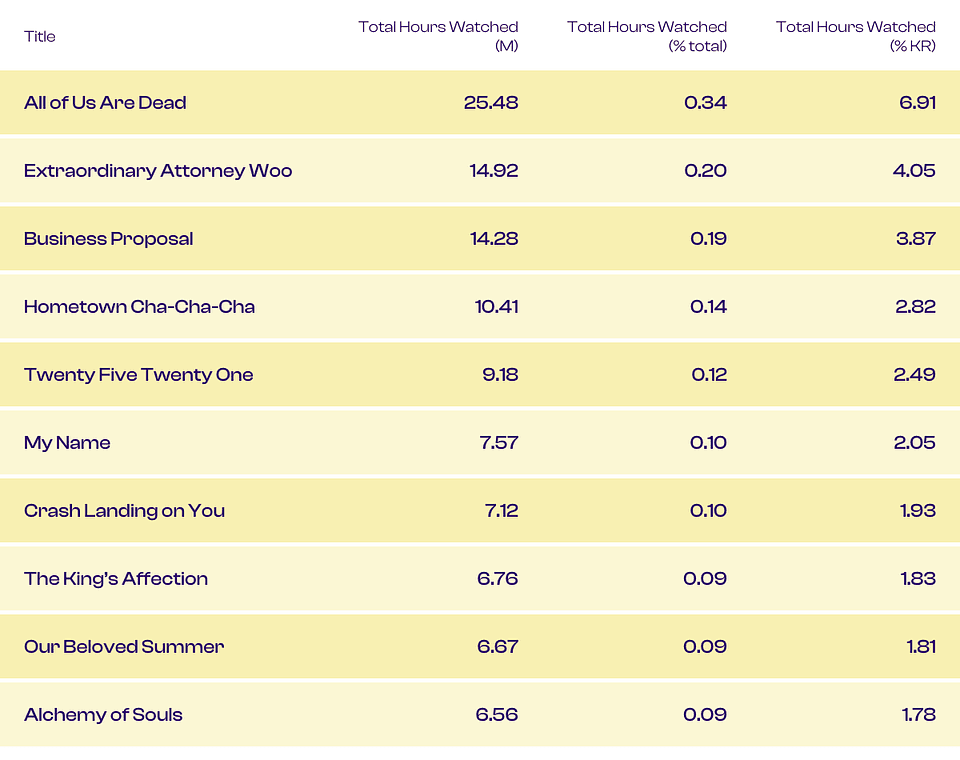Click the 1.93 percent KR value
Image resolution: width=960 pixels, height=760 pixels.
pos(918,510)
